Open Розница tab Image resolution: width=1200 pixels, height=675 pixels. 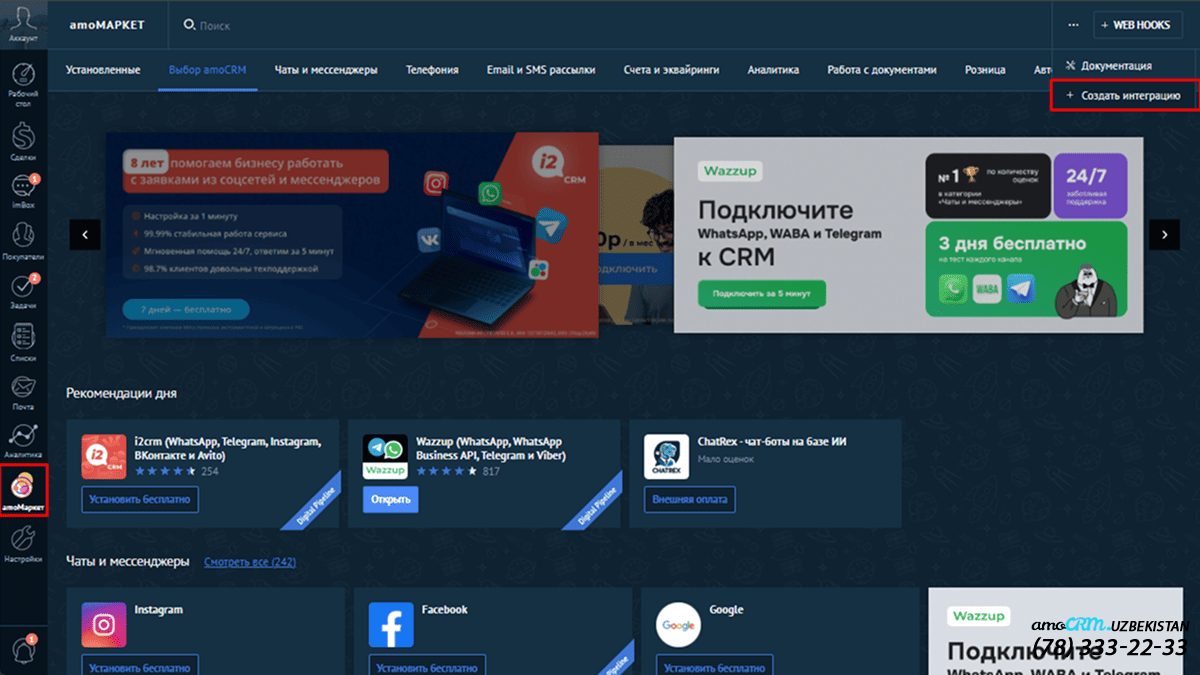tap(985, 70)
